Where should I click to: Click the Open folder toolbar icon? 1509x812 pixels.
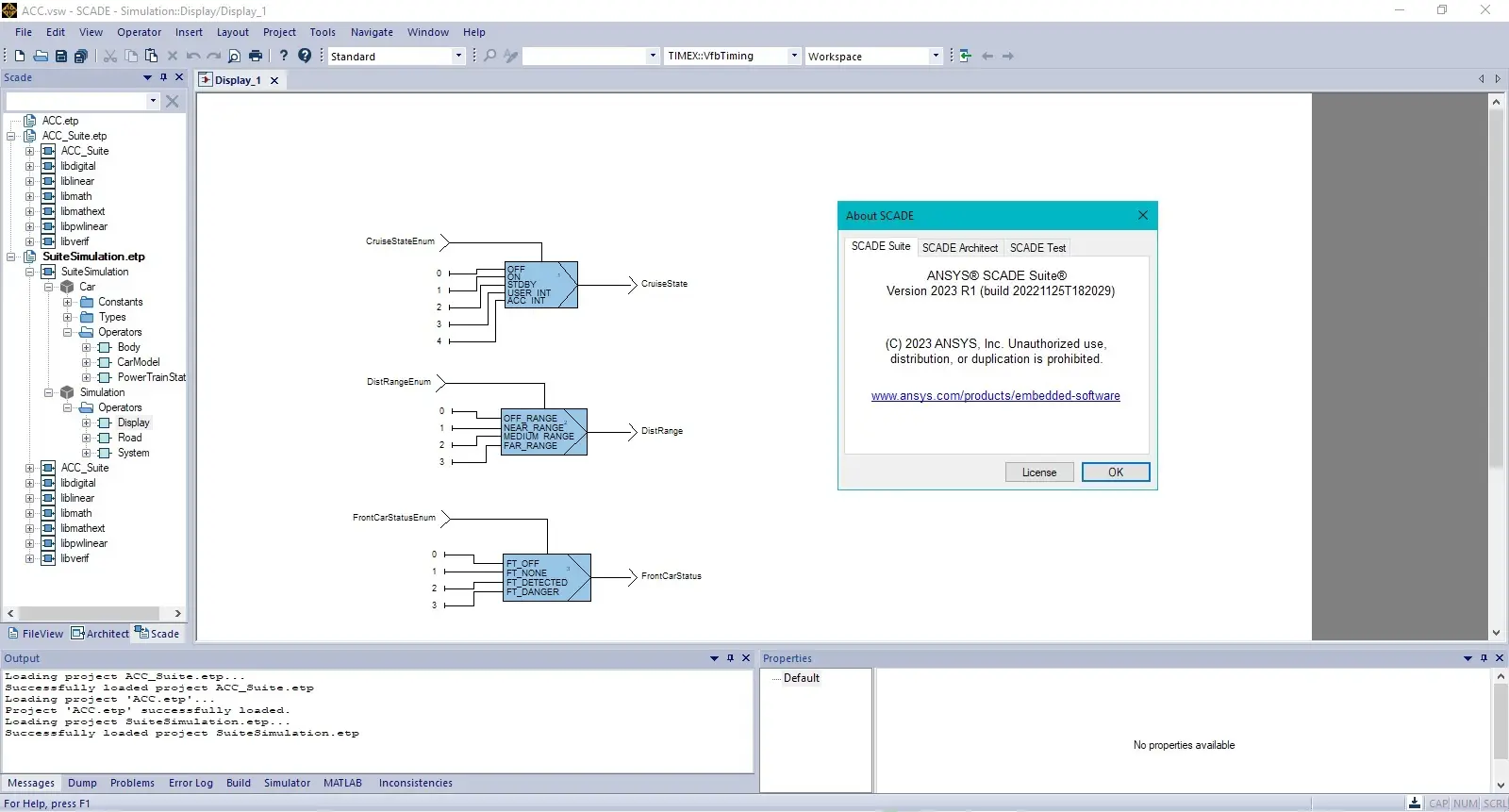[41, 56]
